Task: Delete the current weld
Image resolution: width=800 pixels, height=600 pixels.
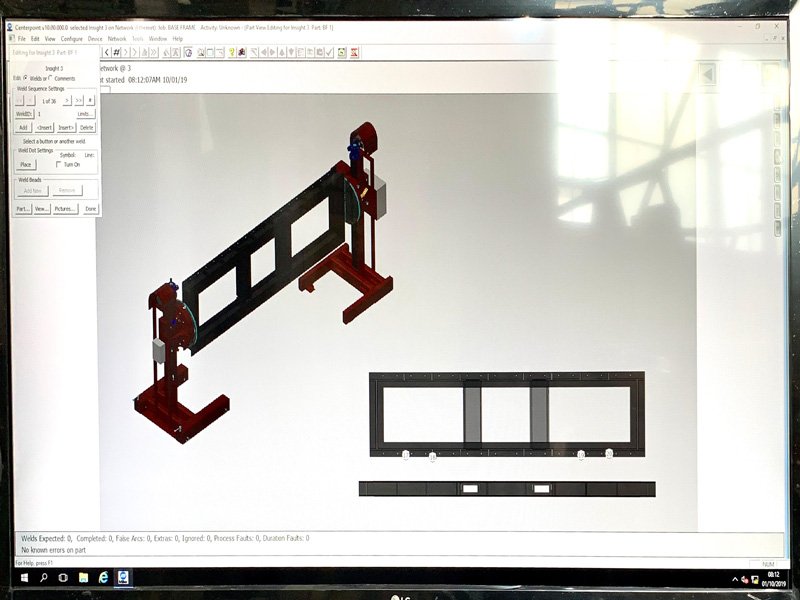Action: [87, 128]
